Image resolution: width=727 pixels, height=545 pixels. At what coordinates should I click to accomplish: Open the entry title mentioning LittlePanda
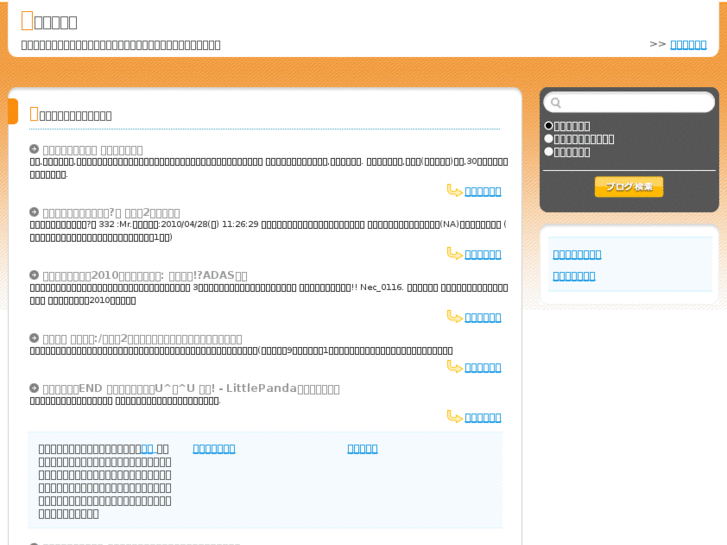coord(191,389)
